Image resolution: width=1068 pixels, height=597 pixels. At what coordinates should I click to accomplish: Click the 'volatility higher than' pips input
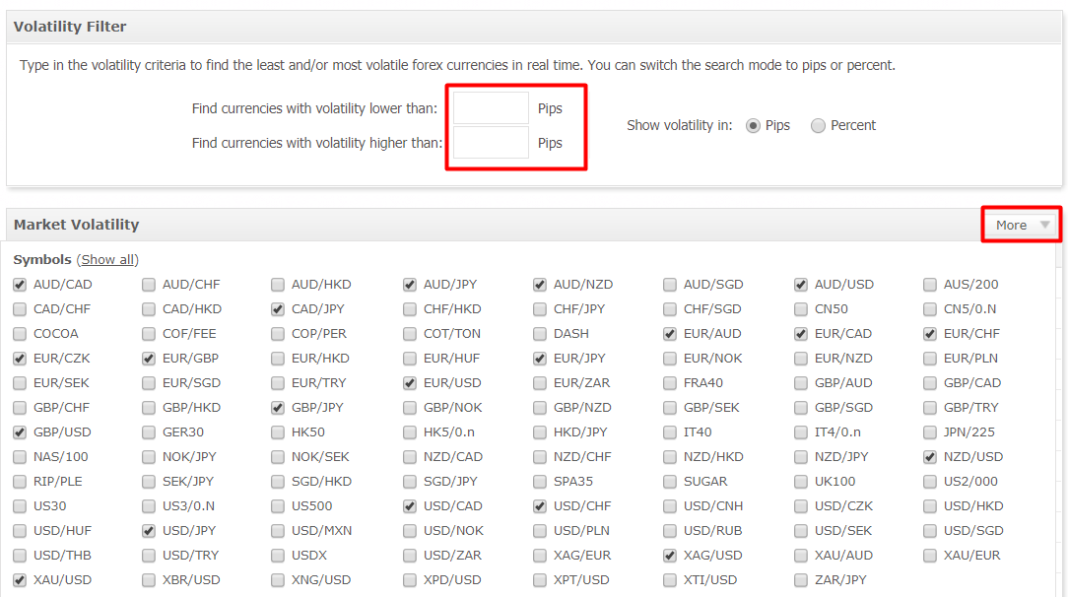click(x=490, y=143)
